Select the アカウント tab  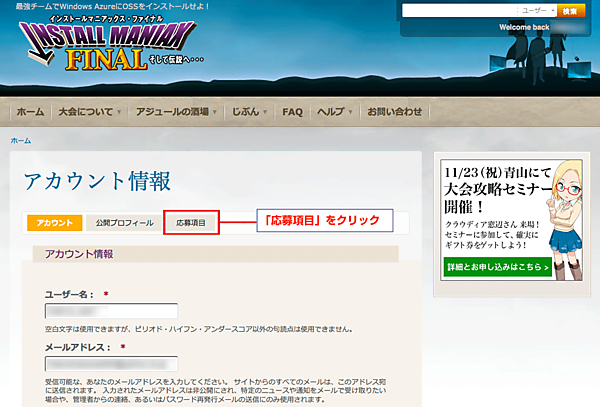[x=54, y=223]
